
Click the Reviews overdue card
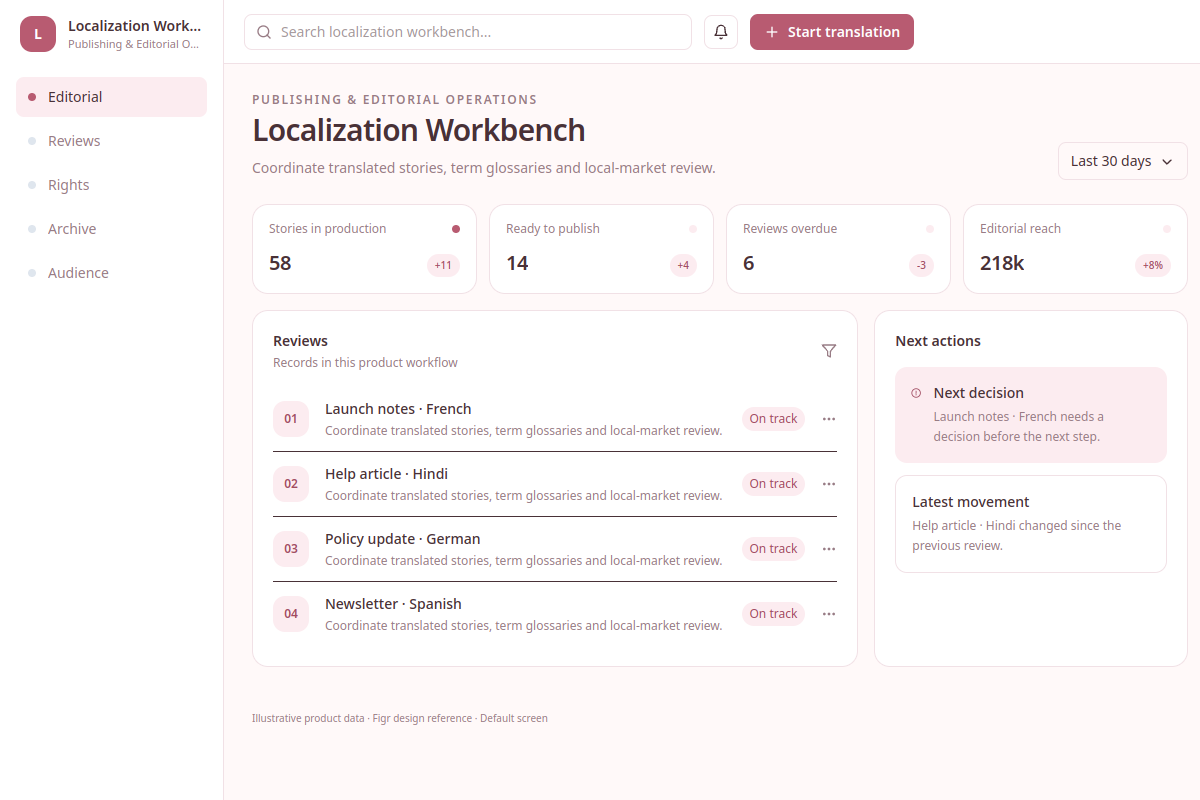click(838, 249)
